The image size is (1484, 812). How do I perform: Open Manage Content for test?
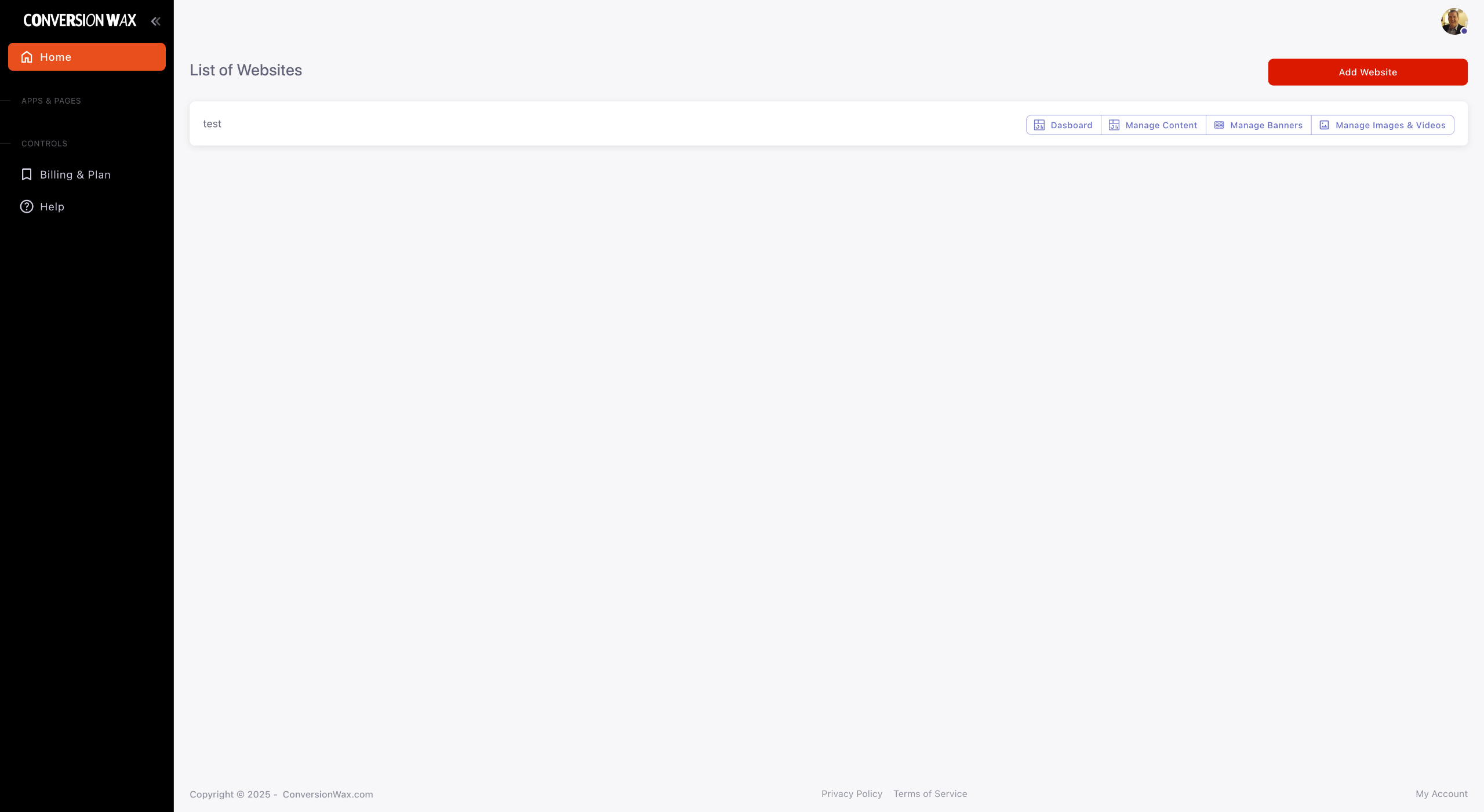[1161, 125]
